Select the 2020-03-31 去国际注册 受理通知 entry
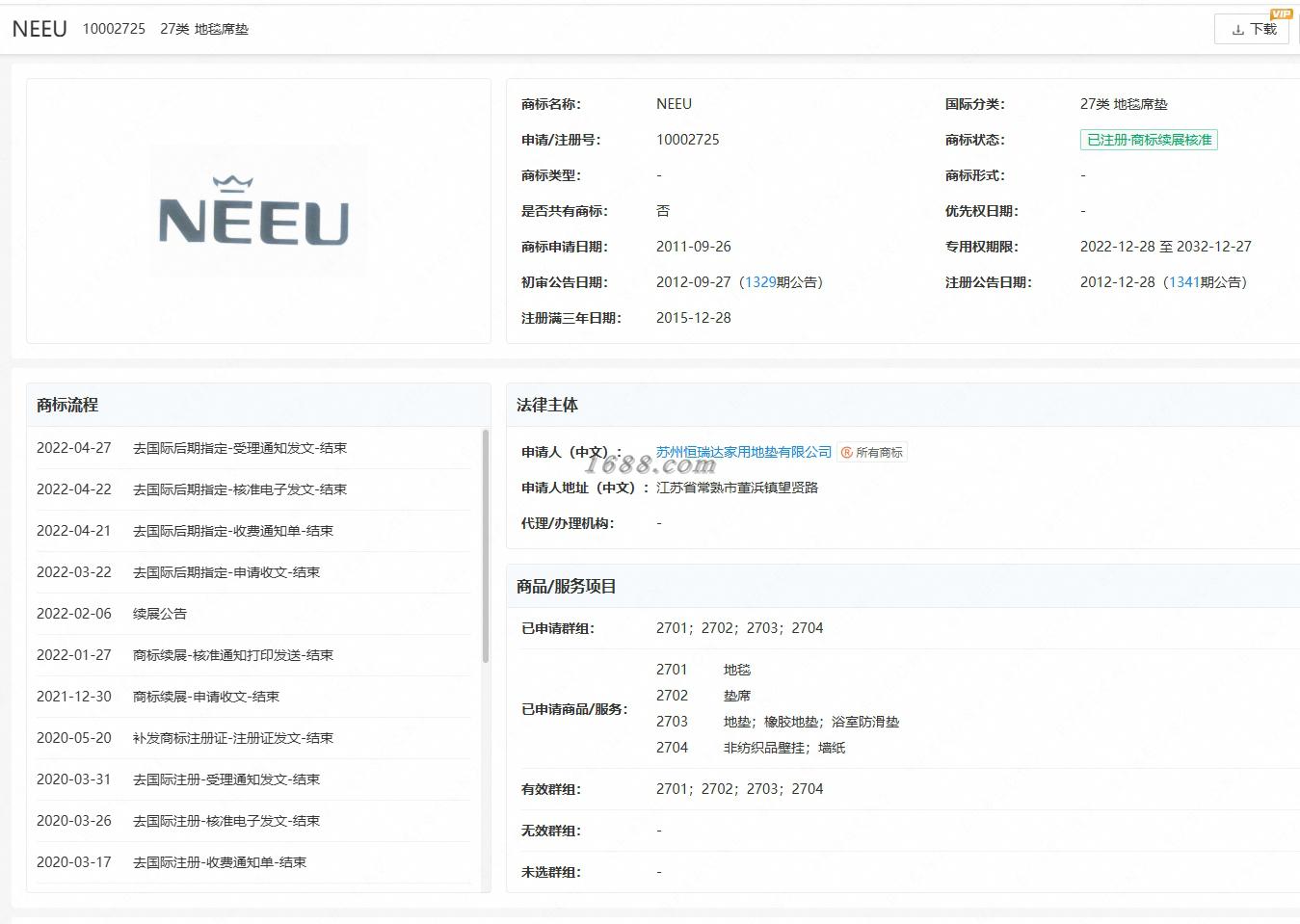Screen dimensions: 1300x924 click(x=253, y=779)
